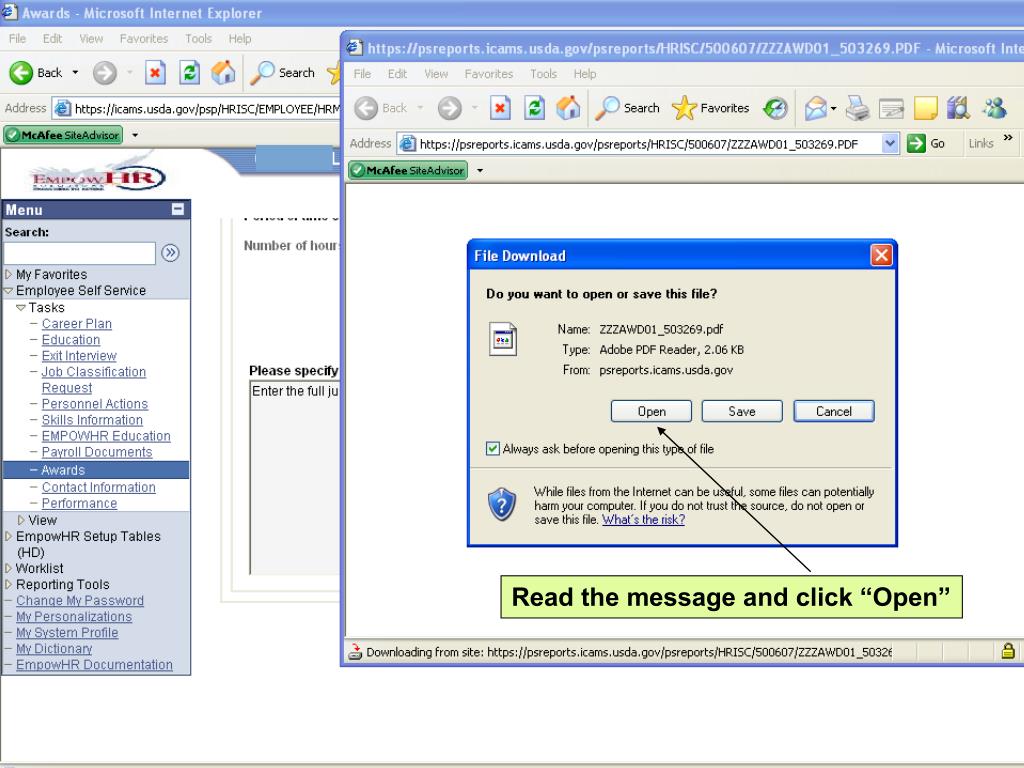Screen dimensions: 1024x768
Task: Click the Print icon in the toolbar
Action: 857,107
